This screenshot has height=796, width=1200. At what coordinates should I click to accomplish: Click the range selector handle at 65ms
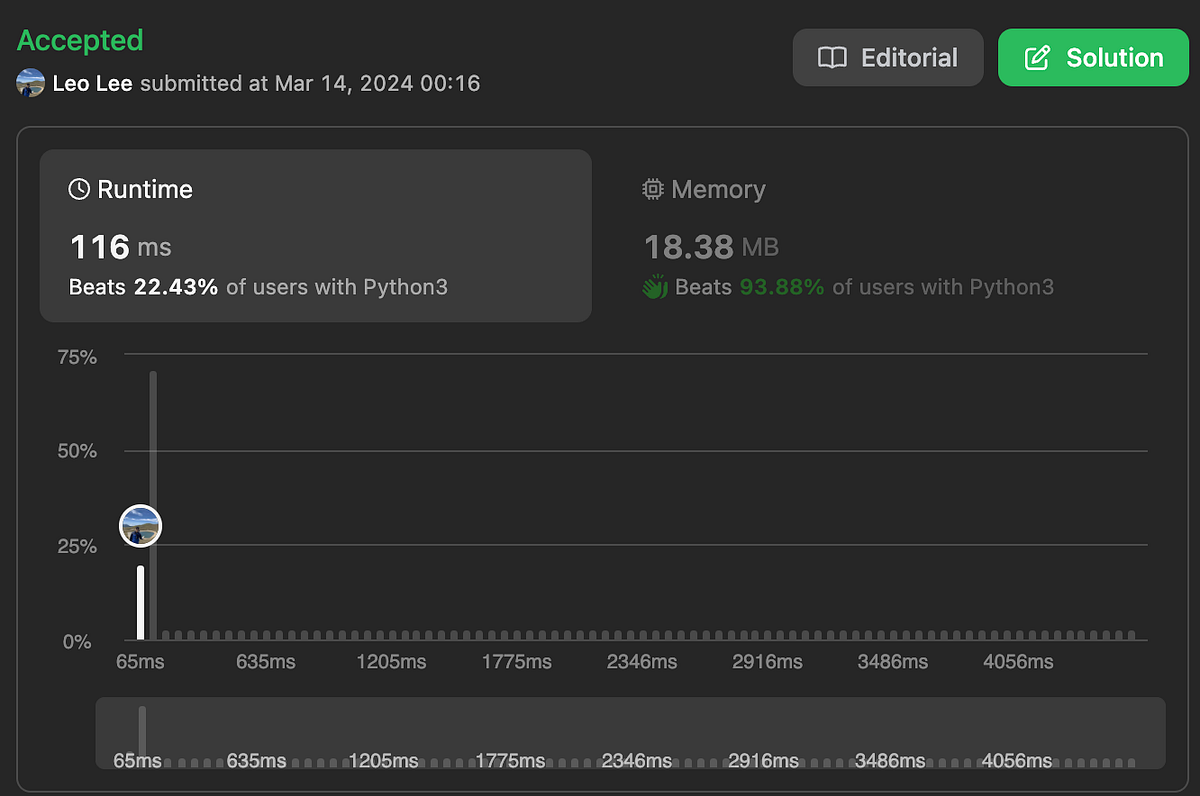(142, 731)
